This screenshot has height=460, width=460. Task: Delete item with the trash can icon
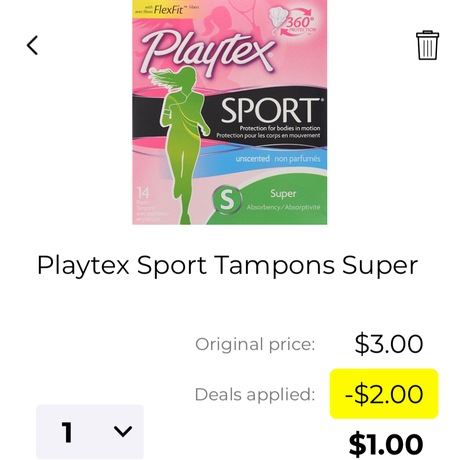(x=427, y=45)
